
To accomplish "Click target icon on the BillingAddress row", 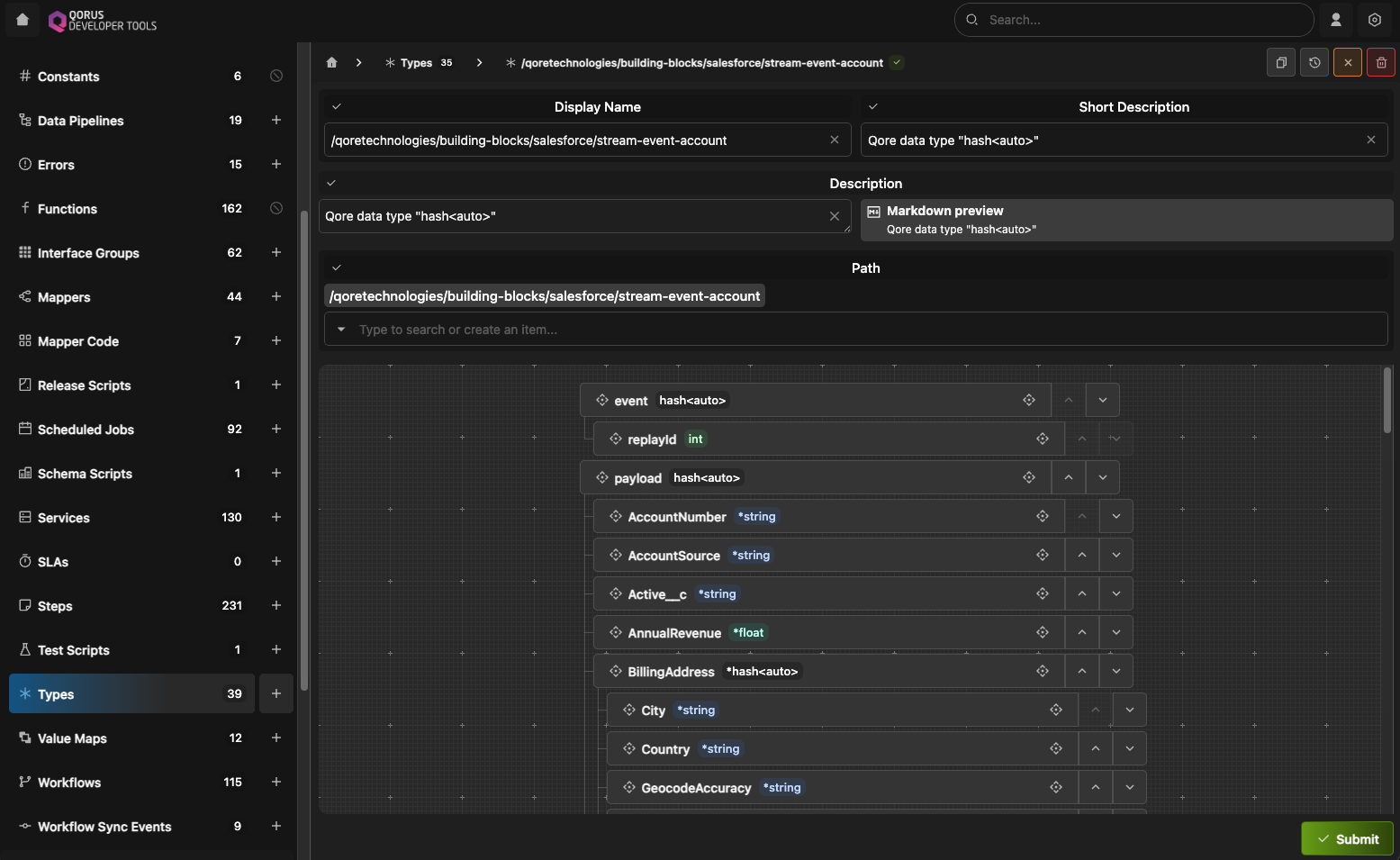I will 1043,671.
